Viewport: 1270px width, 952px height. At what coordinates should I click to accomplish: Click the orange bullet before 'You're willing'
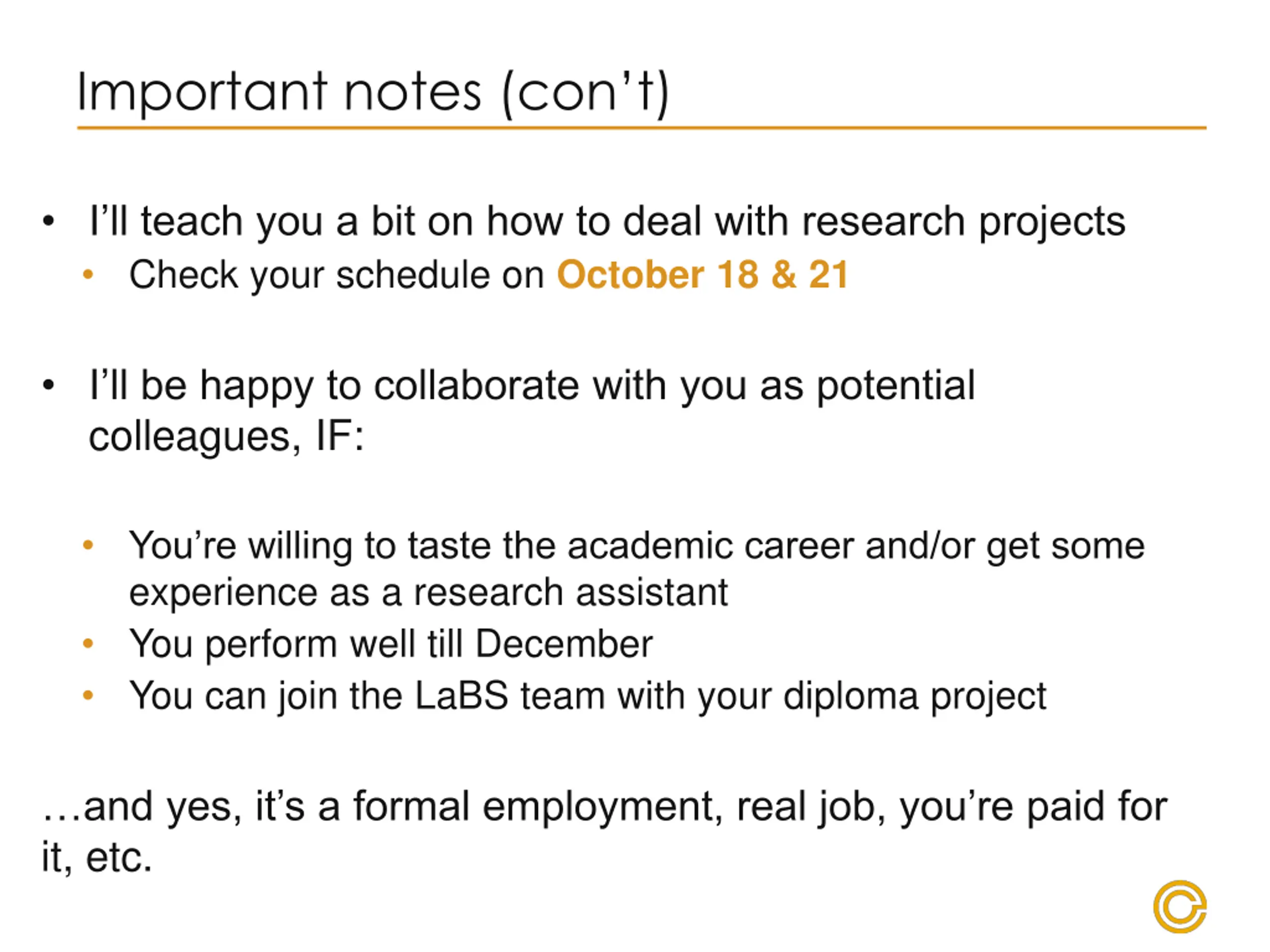tap(88, 544)
